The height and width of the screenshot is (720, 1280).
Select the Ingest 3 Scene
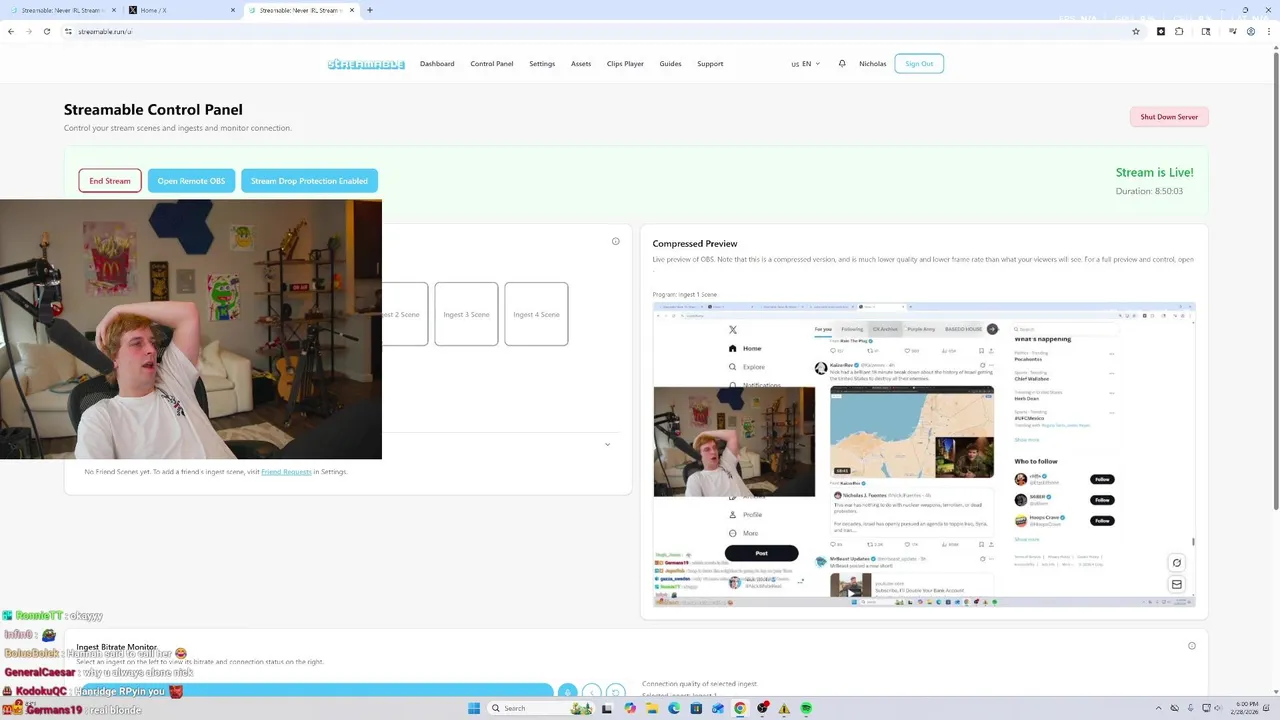(x=466, y=314)
